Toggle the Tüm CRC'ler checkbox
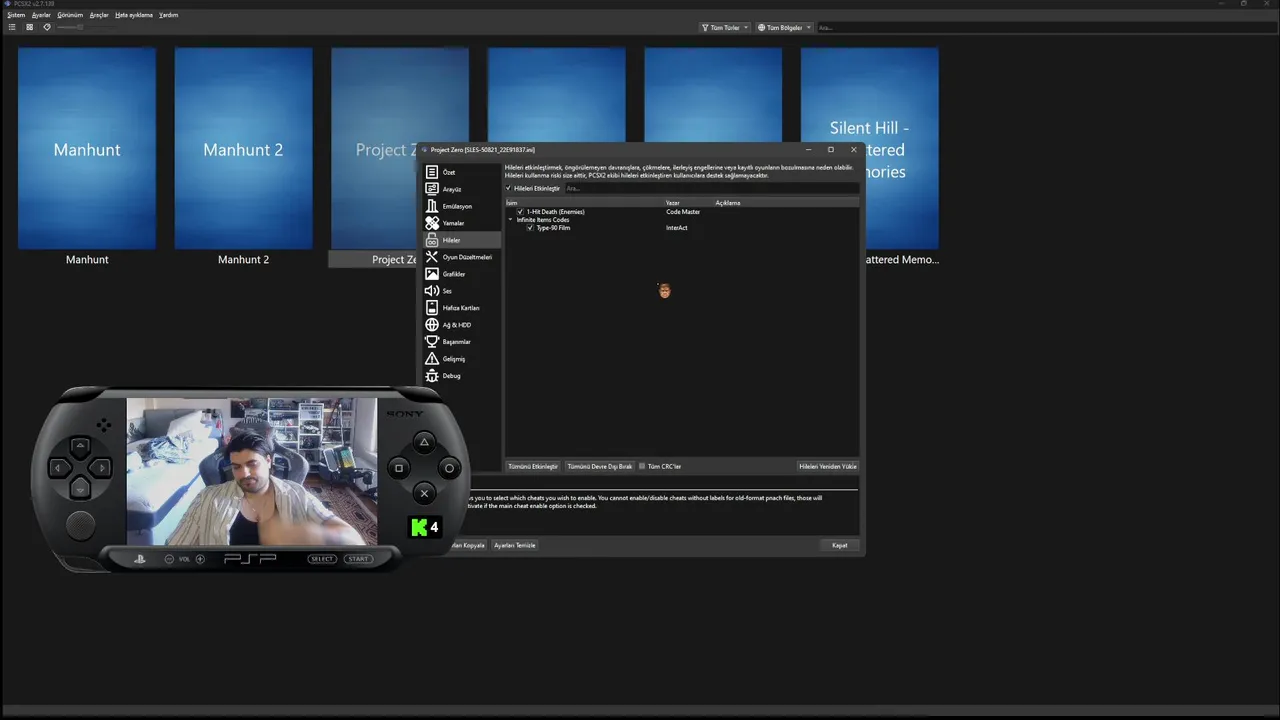The image size is (1280, 720). click(642, 466)
